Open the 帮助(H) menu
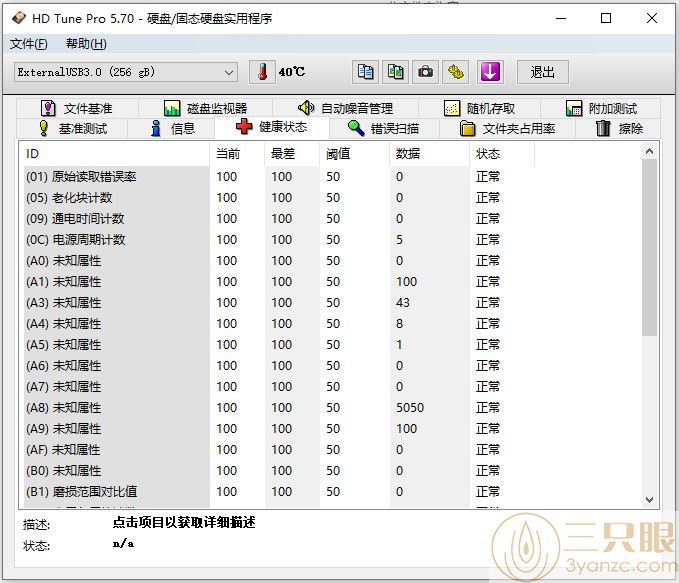Image resolution: width=679 pixels, height=583 pixels. [x=86, y=44]
